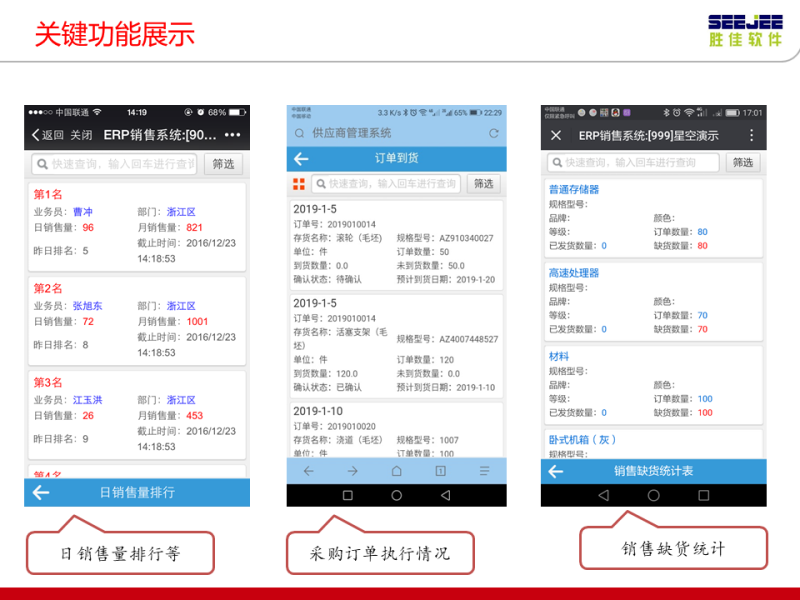
Task: Click 关闭 in the ERP销售系统 header
Action: coord(82,135)
